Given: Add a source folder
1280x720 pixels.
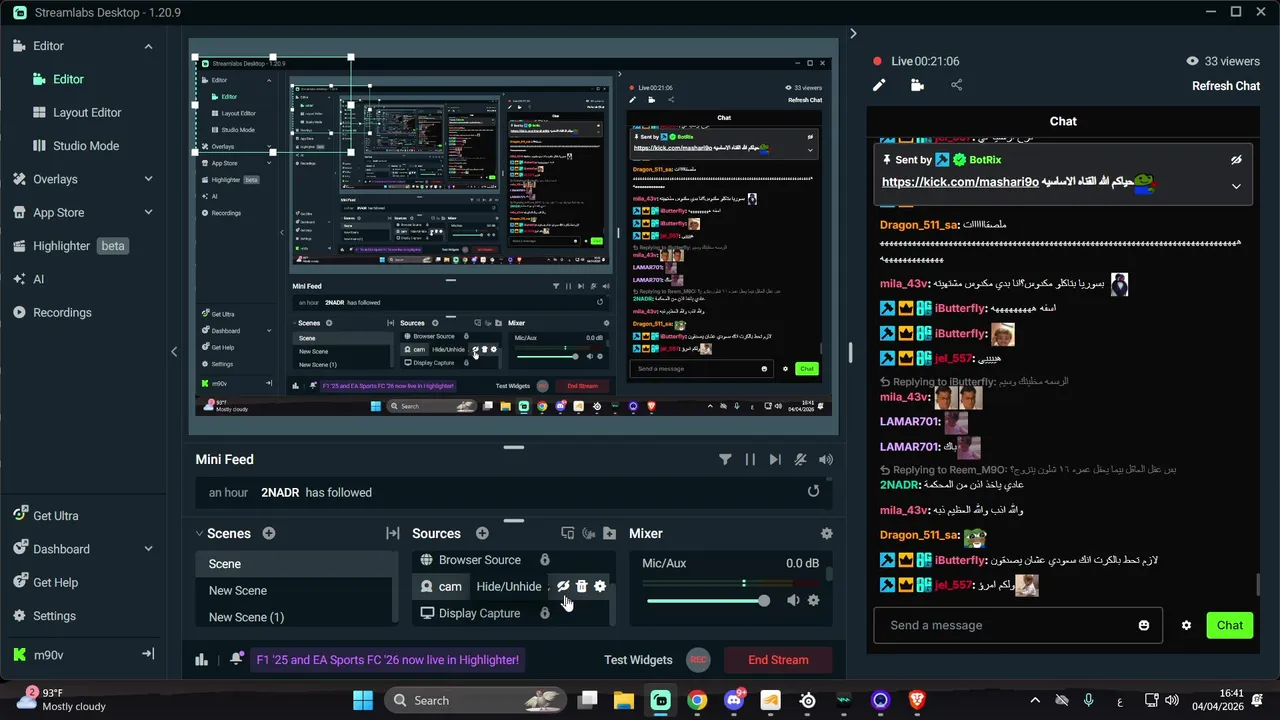Looking at the screenshot, I should tap(609, 534).
